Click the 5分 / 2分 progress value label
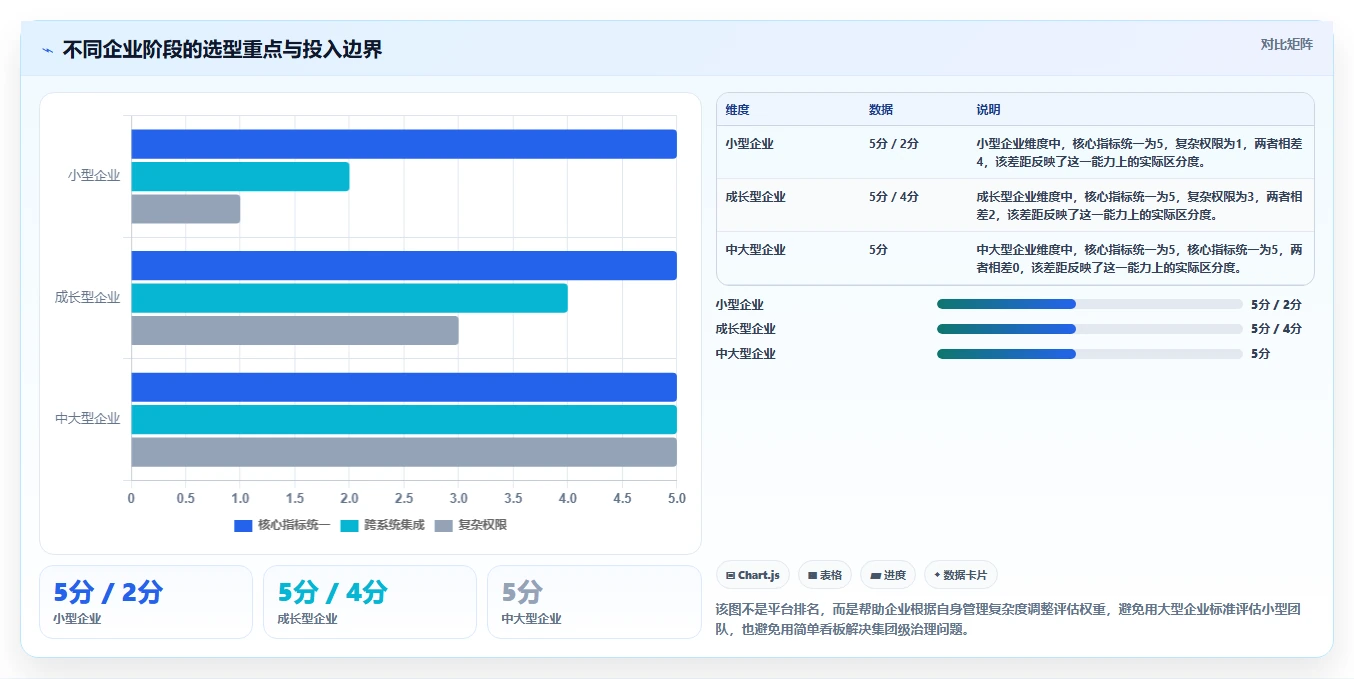 tap(1276, 304)
